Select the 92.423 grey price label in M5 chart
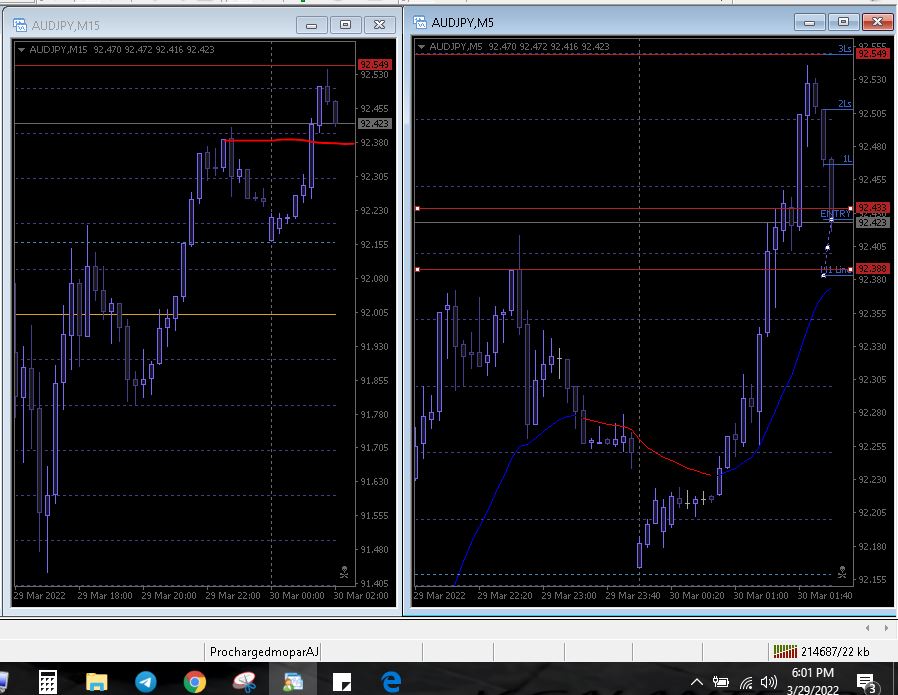898x695 pixels. click(872, 222)
